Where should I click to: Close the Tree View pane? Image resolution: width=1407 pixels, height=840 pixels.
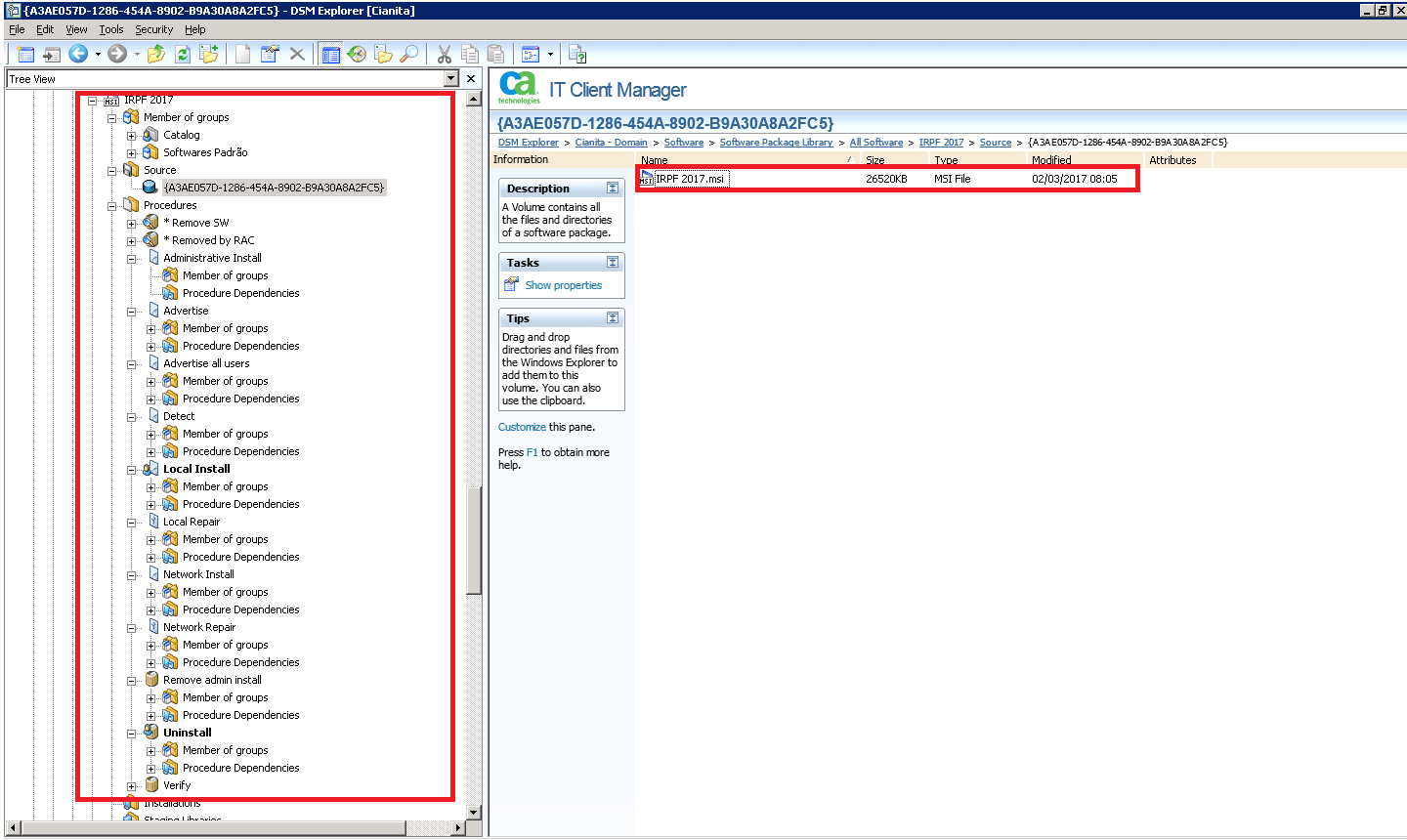pyautogui.click(x=471, y=78)
